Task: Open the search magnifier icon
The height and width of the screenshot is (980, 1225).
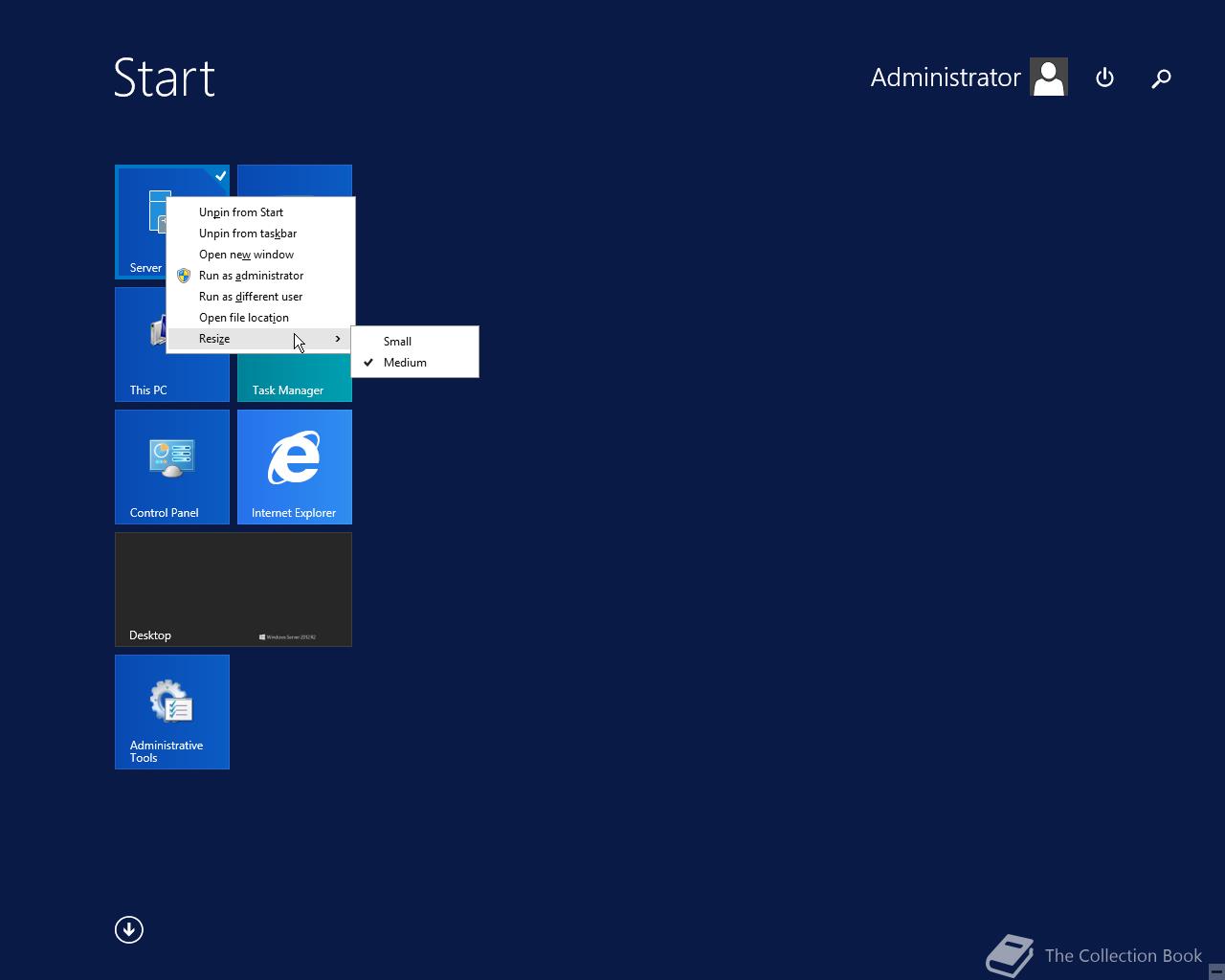Action: [x=1161, y=78]
